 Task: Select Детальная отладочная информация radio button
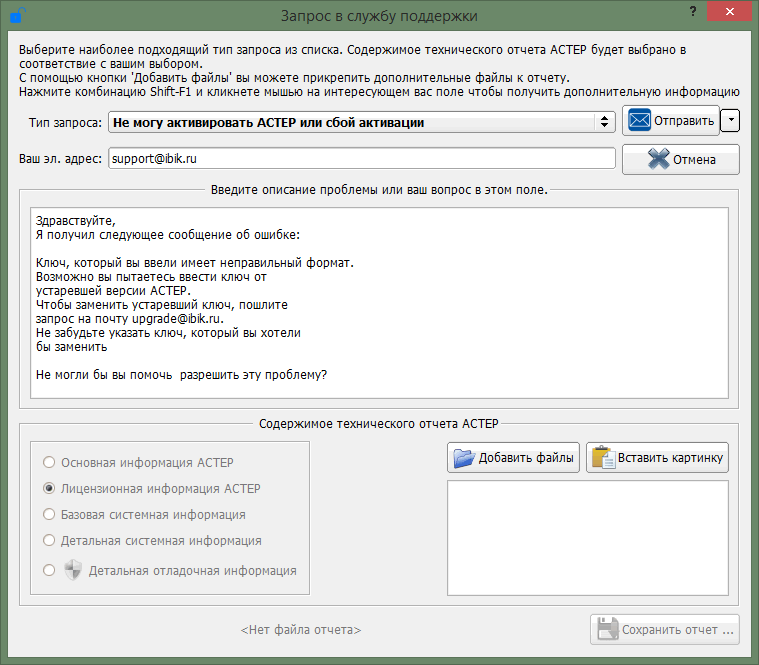49,570
